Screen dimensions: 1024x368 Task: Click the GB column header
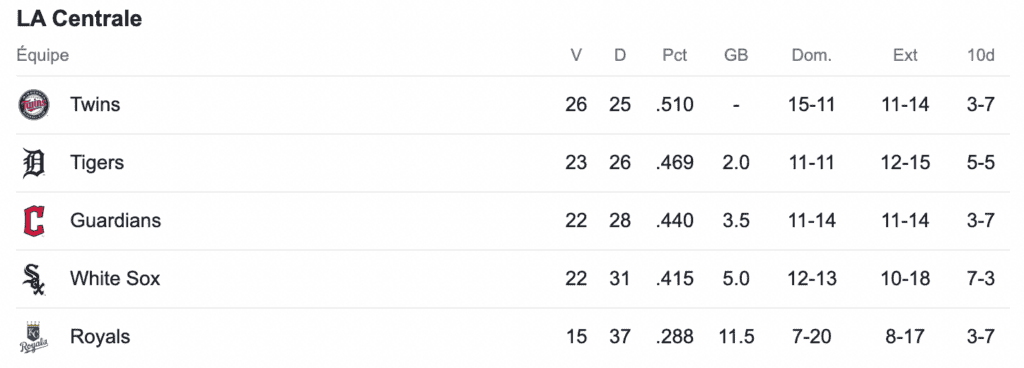coord(736,55)
